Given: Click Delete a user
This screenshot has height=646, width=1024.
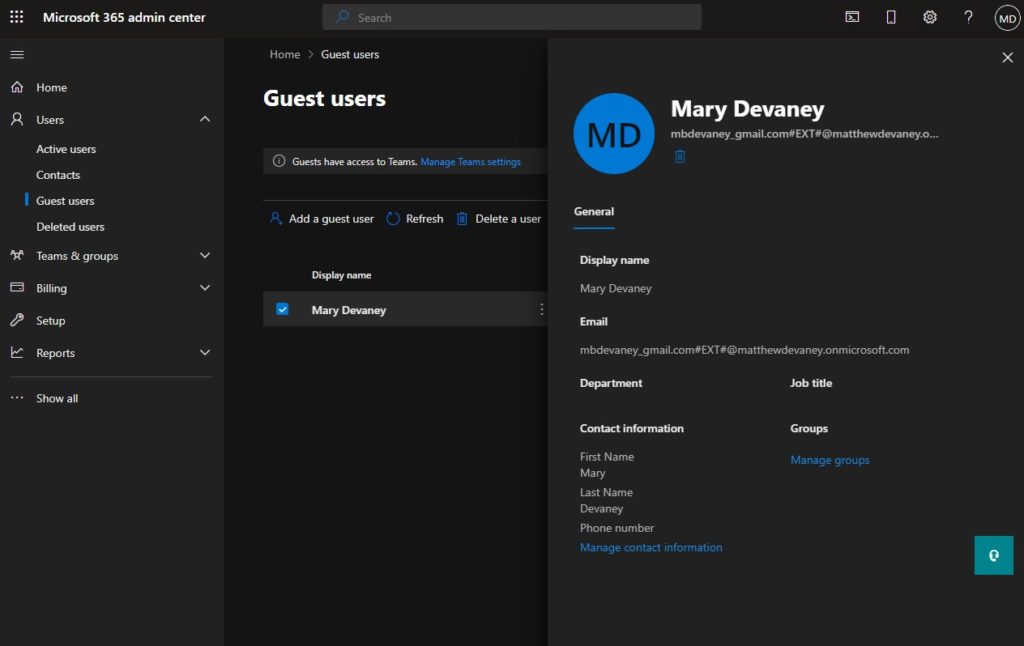Looking at the screenshot, I should coord(498,219).
